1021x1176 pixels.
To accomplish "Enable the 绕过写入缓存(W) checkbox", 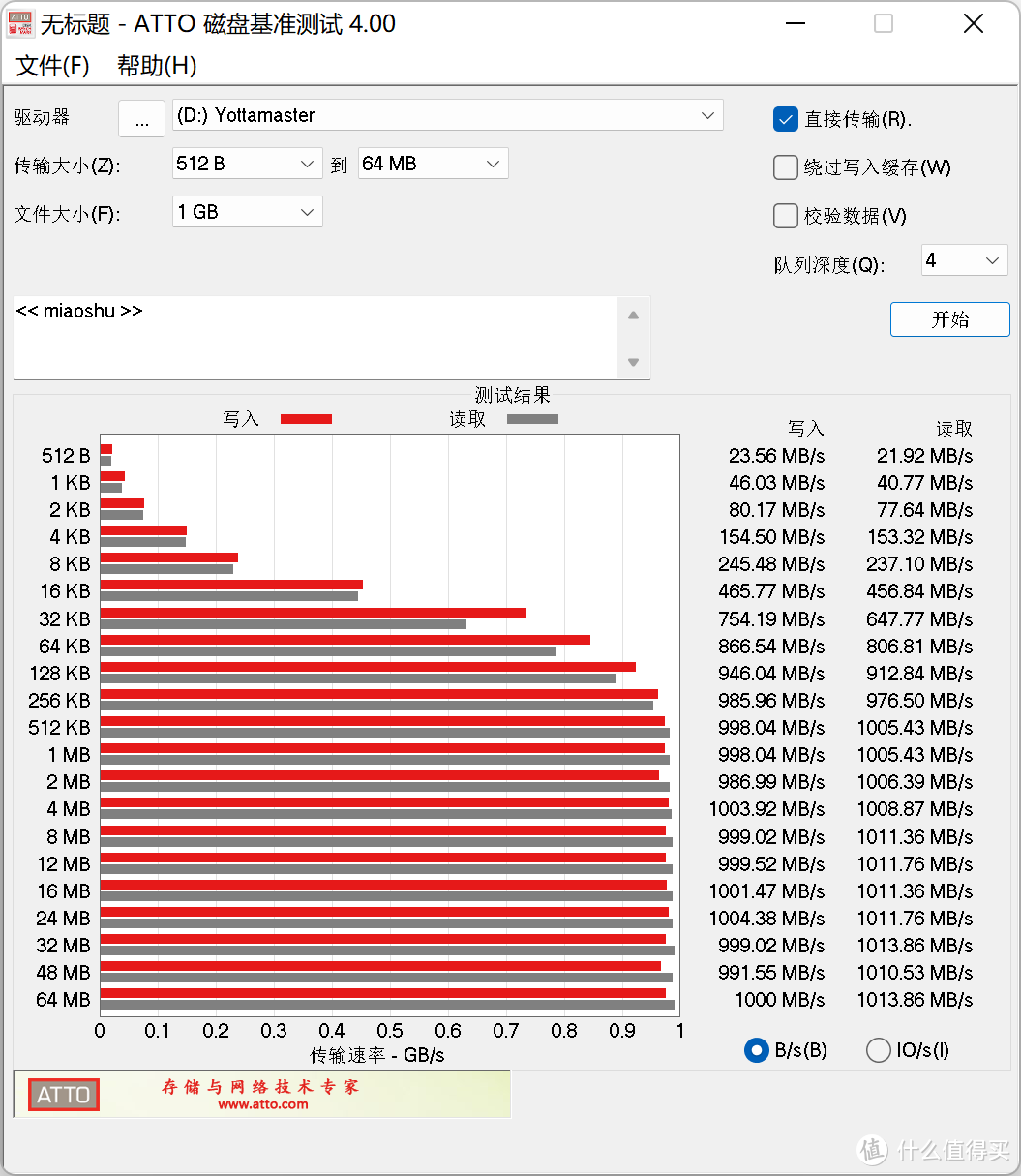I will point(786,167).
